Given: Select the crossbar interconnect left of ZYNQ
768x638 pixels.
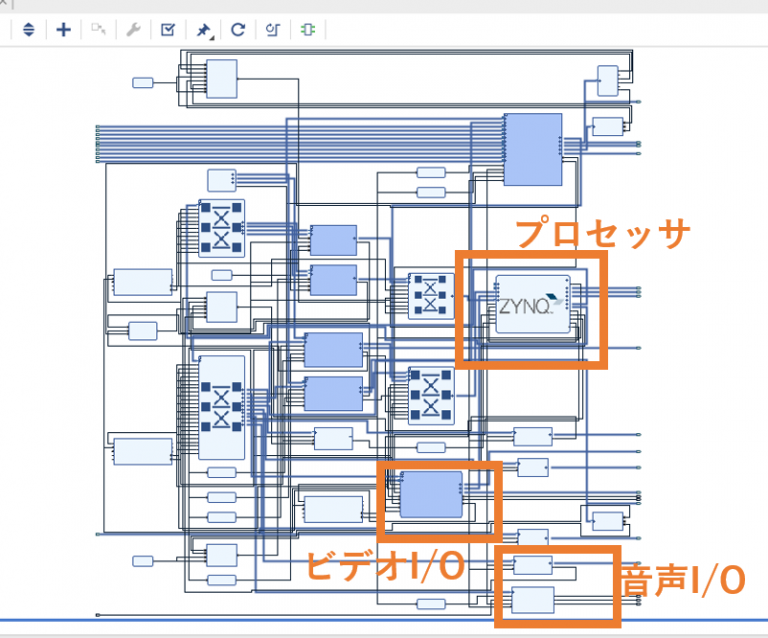Looking at the screenshot, I should 431,295.
